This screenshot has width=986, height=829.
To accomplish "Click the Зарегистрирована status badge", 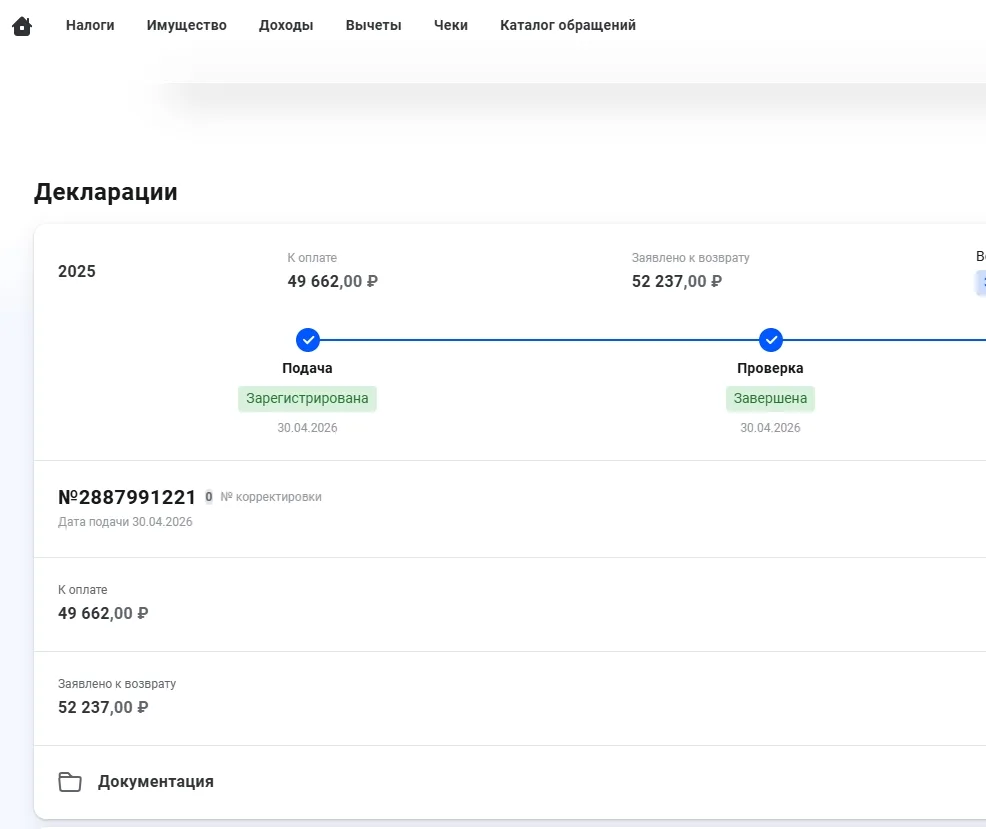I will (307, 399).
